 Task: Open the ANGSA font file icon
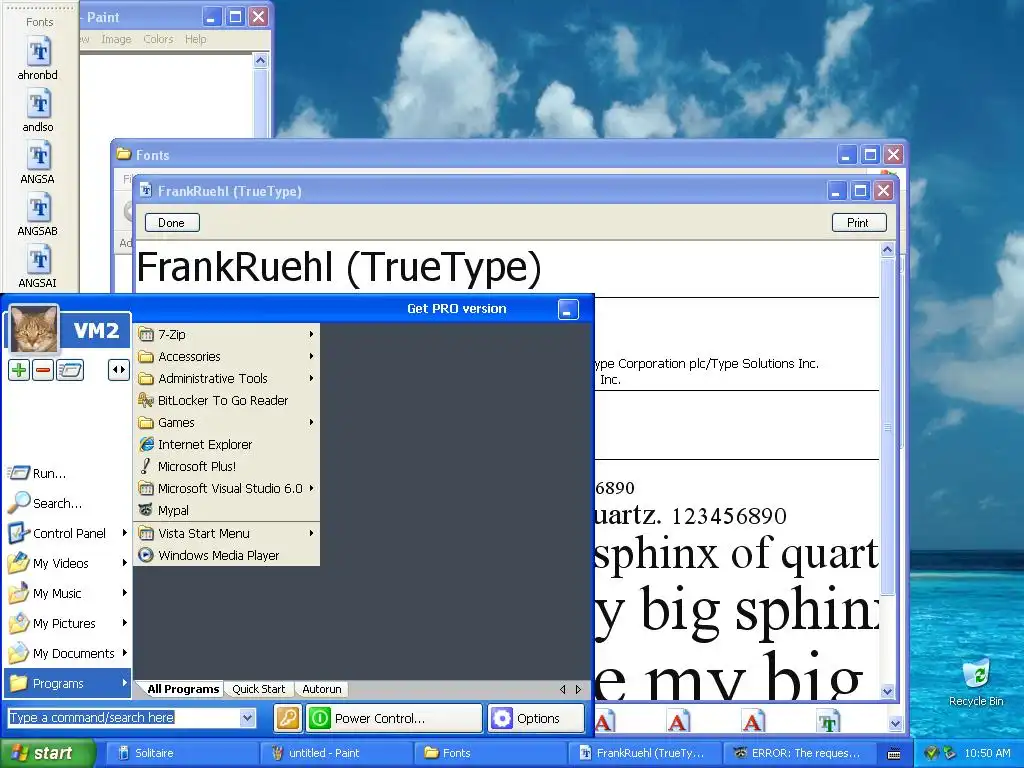[38, 163]
